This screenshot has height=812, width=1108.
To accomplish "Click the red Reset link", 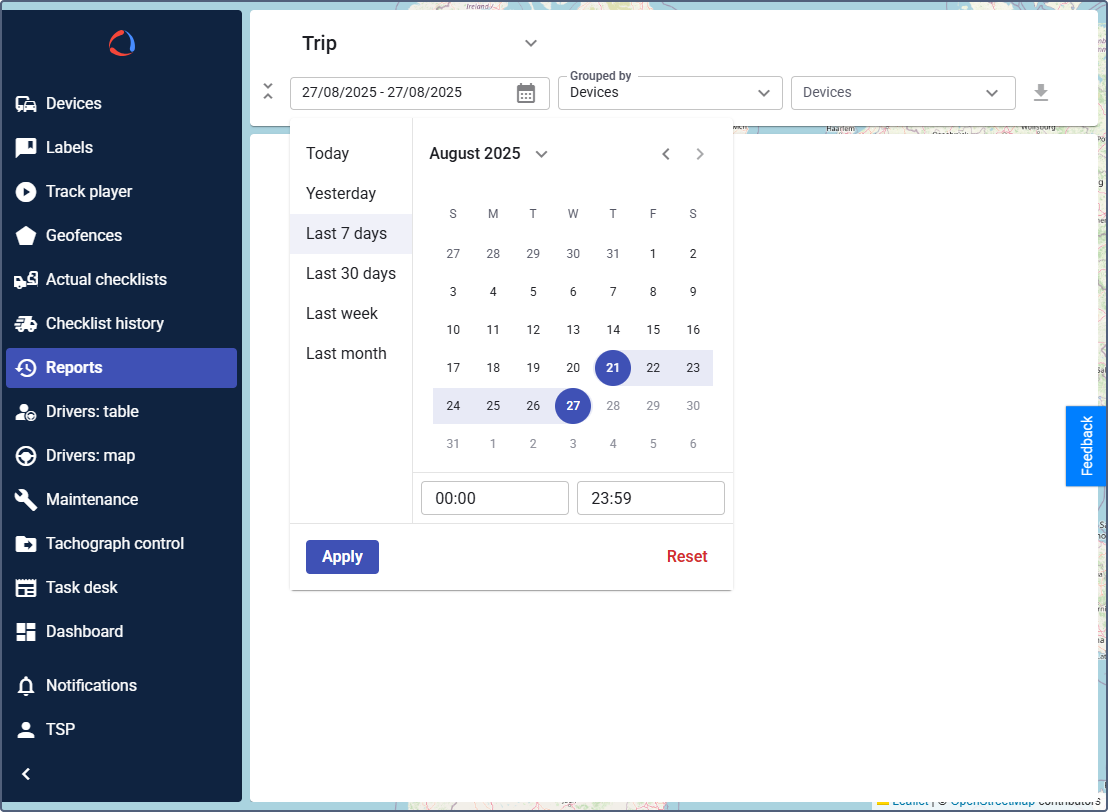I will (x=687, y=557).
